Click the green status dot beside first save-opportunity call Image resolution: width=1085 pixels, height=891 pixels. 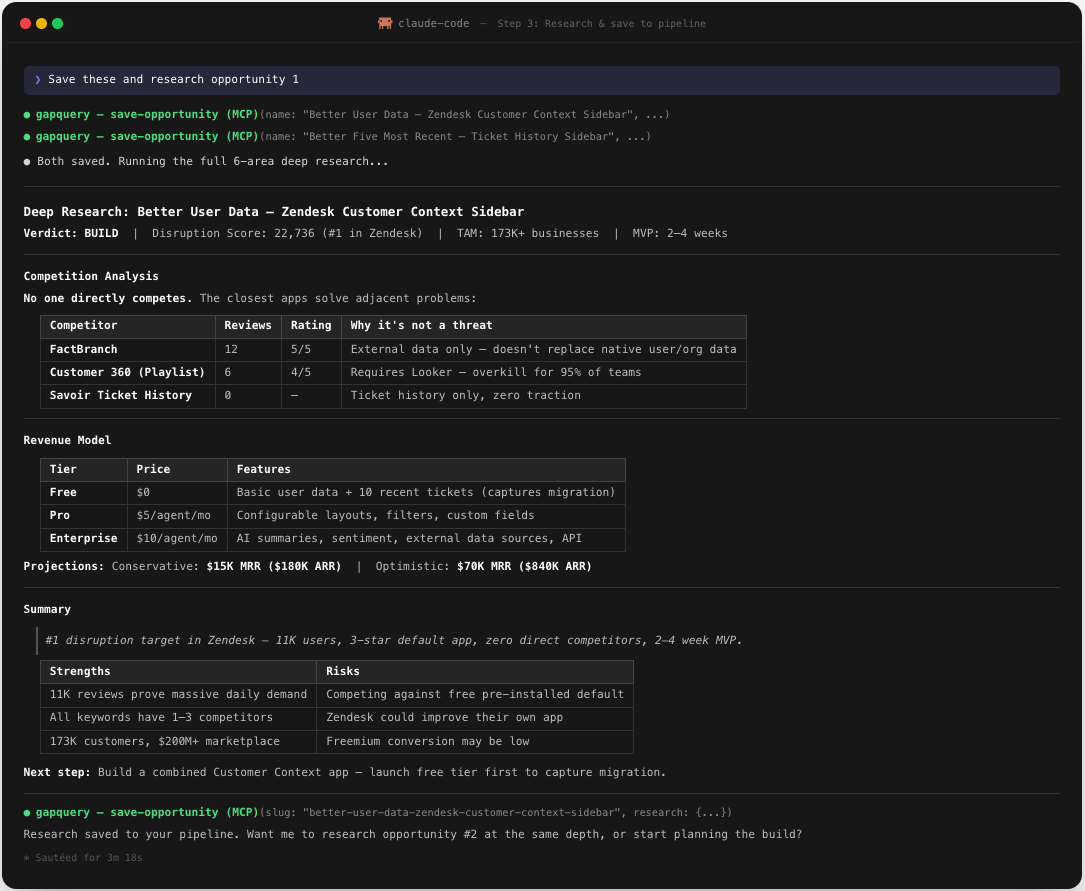coord(27,114)
